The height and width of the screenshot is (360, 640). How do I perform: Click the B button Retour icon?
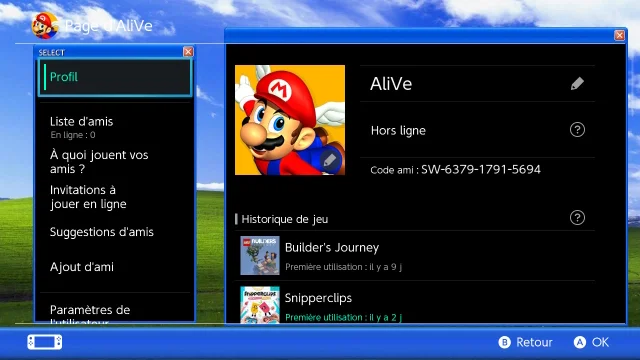pyautogui.click(x=504, y=342)
